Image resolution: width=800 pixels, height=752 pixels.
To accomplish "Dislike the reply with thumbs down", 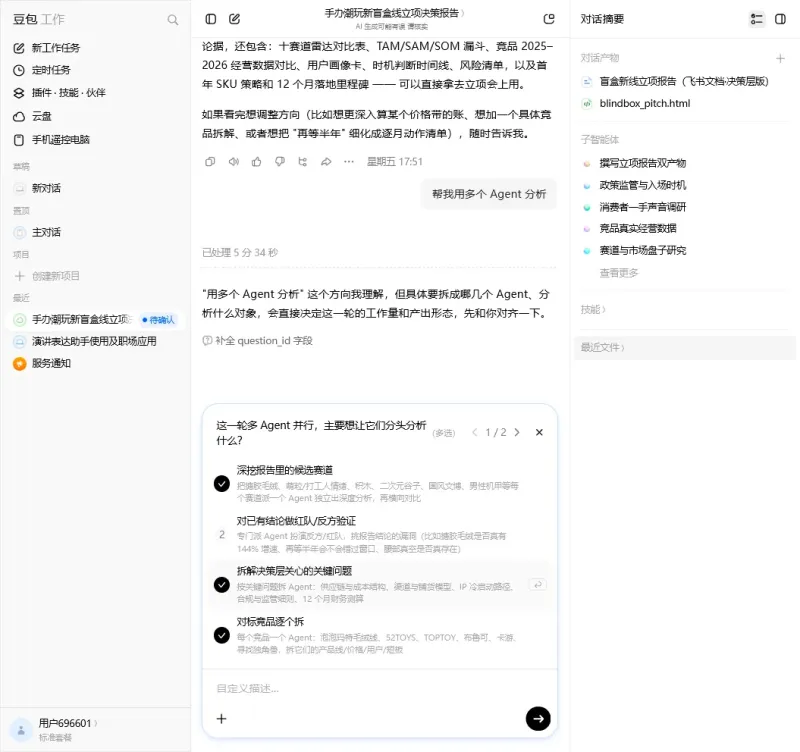I will coord(280,162).
